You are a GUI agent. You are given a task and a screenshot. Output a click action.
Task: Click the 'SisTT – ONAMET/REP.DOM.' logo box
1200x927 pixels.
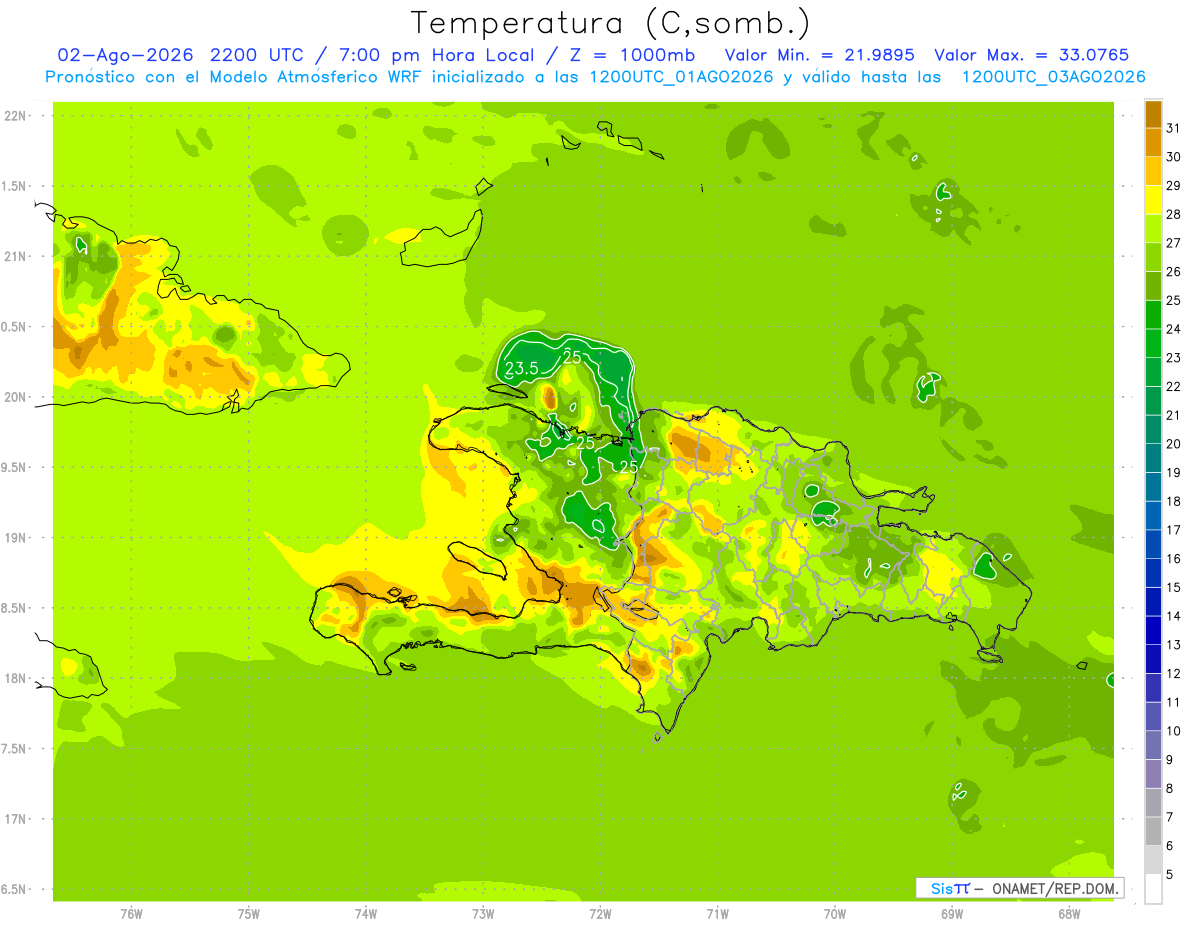pos(1019,888)
